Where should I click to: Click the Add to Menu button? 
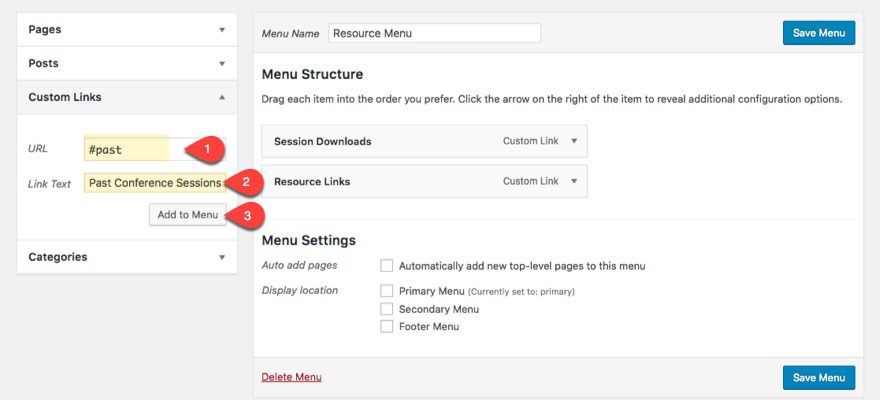click(187, 215)
